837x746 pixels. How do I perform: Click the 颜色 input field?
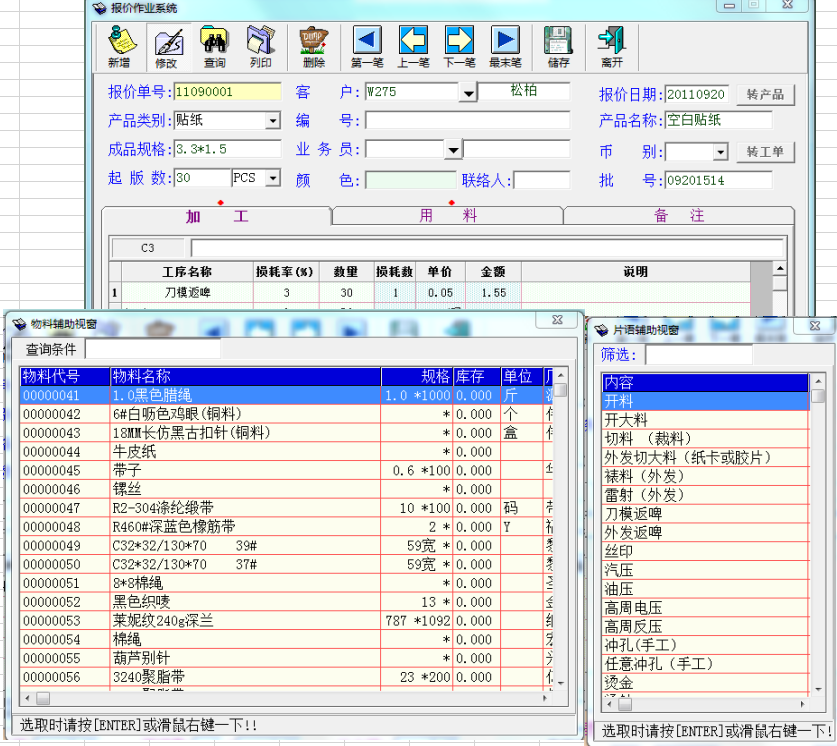tap(410, 180)
